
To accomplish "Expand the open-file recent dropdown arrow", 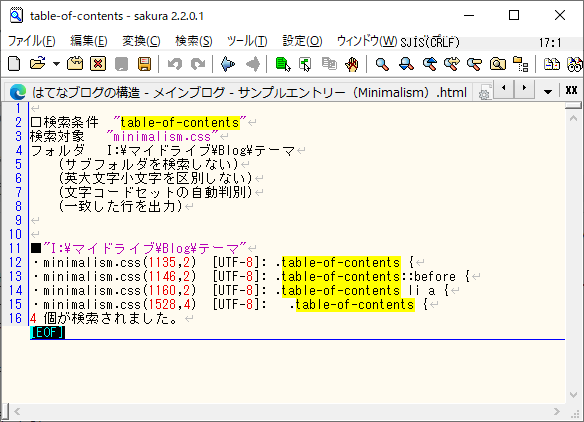I will pyautogui.click(x=56, y=64).
